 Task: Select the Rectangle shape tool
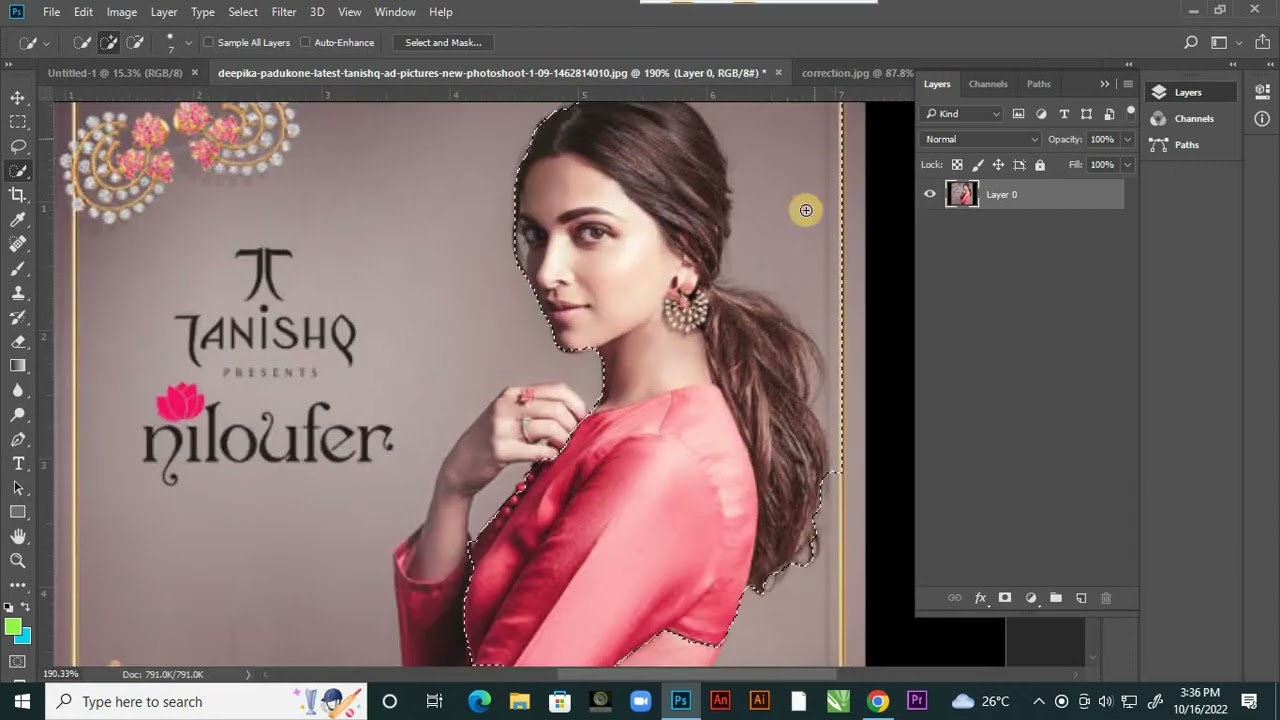tap(18, 512)
